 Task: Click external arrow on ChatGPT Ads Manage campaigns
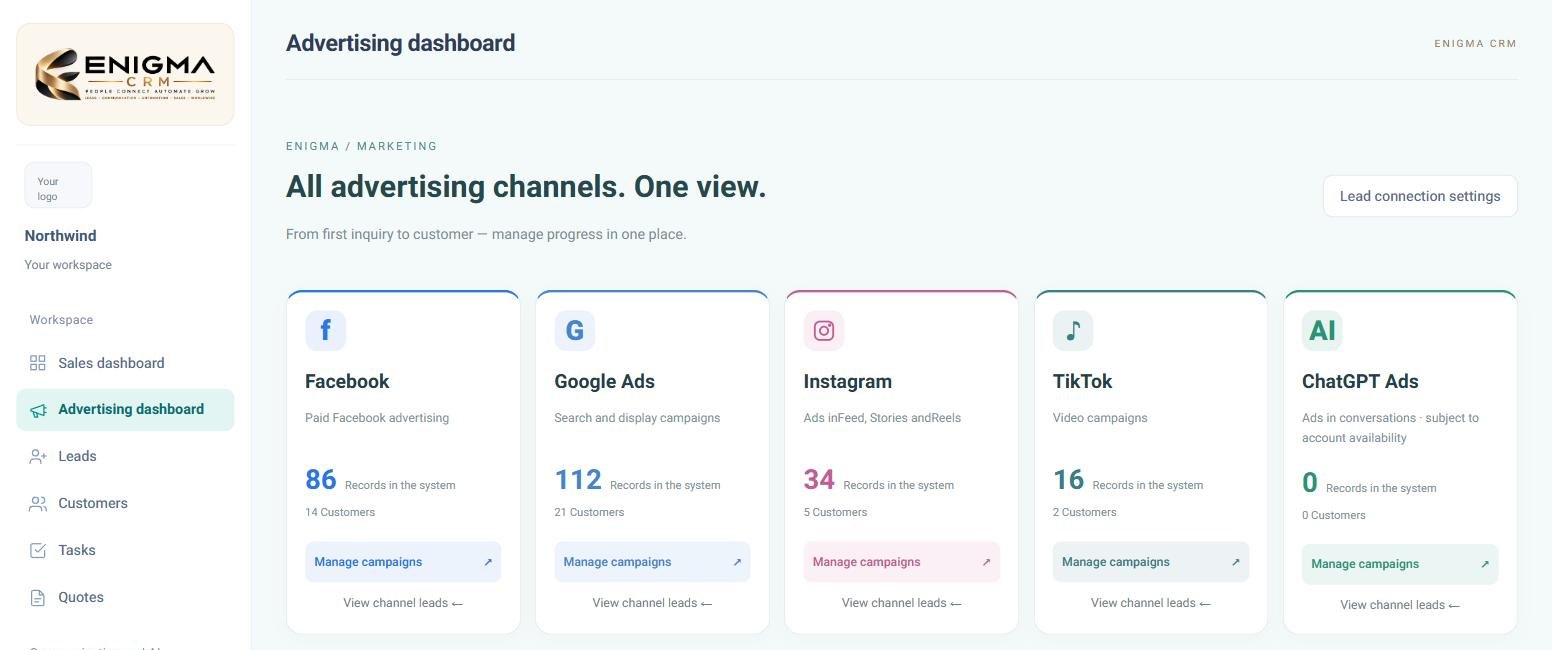pos(1485,564)
